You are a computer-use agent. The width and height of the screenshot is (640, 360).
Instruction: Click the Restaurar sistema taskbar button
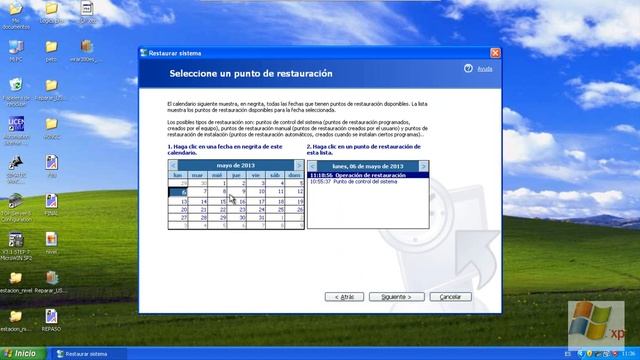coord(89,354)
